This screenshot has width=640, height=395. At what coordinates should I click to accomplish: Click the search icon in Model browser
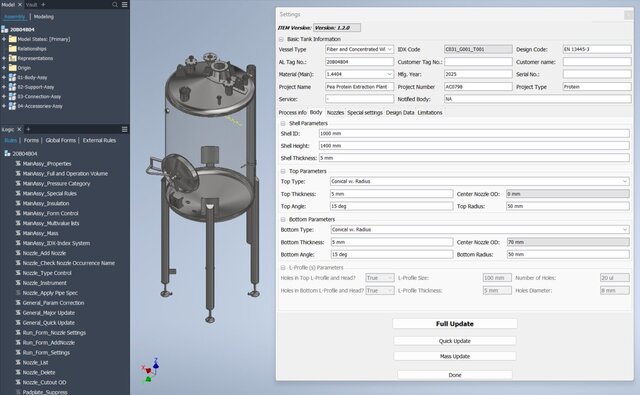(x=115, y=4)
